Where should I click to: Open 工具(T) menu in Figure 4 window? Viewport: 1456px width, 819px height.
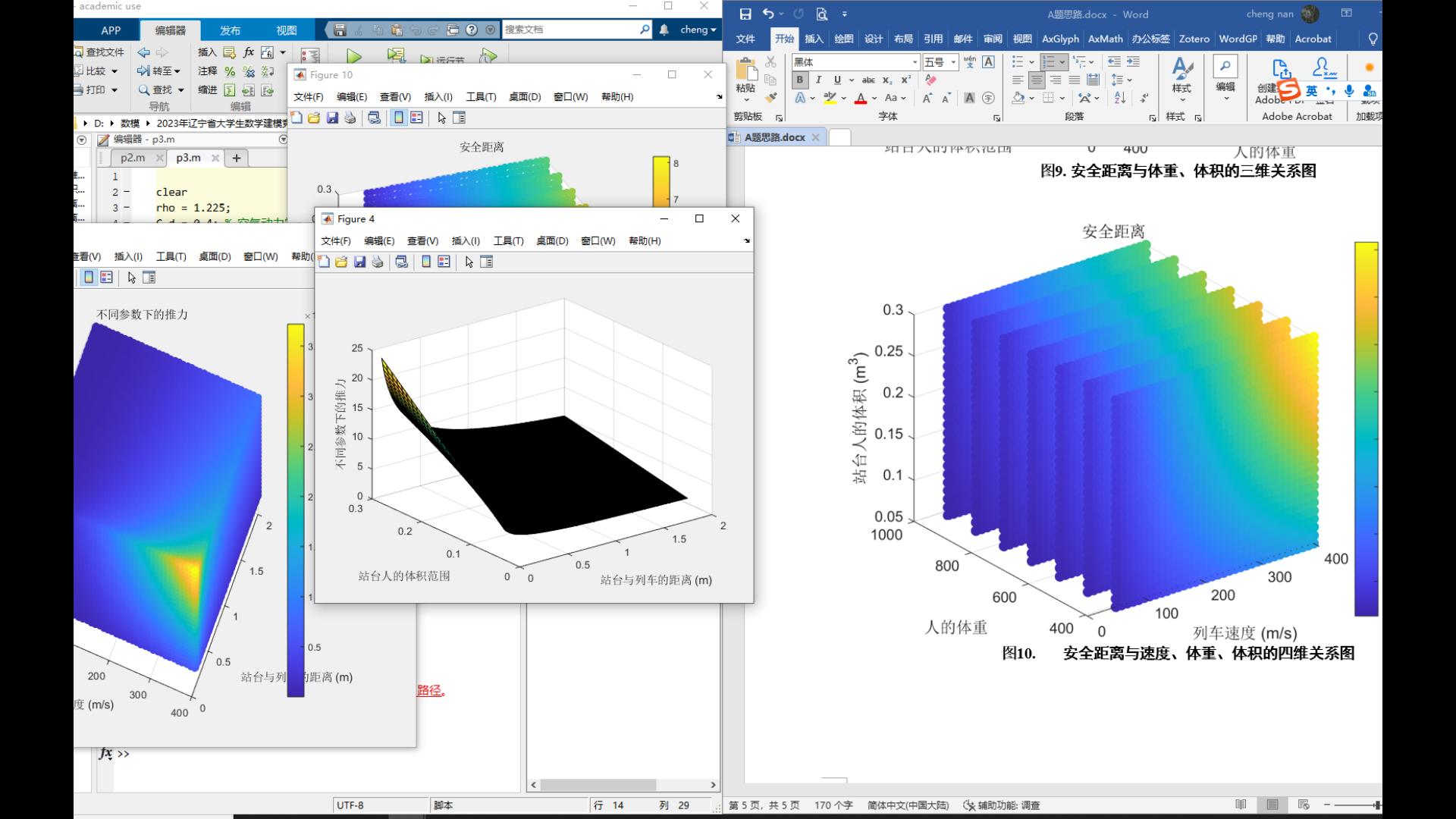(x=508, y=240)
